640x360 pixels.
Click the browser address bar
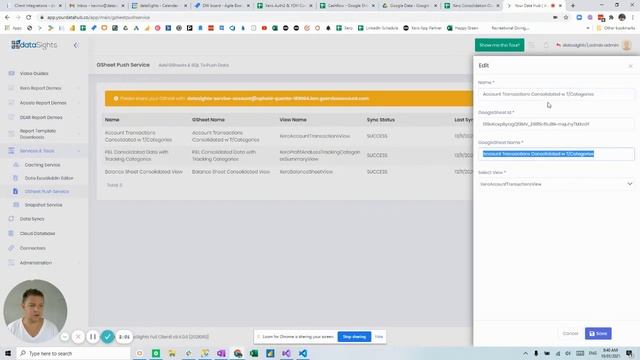[x=294, y=18]
